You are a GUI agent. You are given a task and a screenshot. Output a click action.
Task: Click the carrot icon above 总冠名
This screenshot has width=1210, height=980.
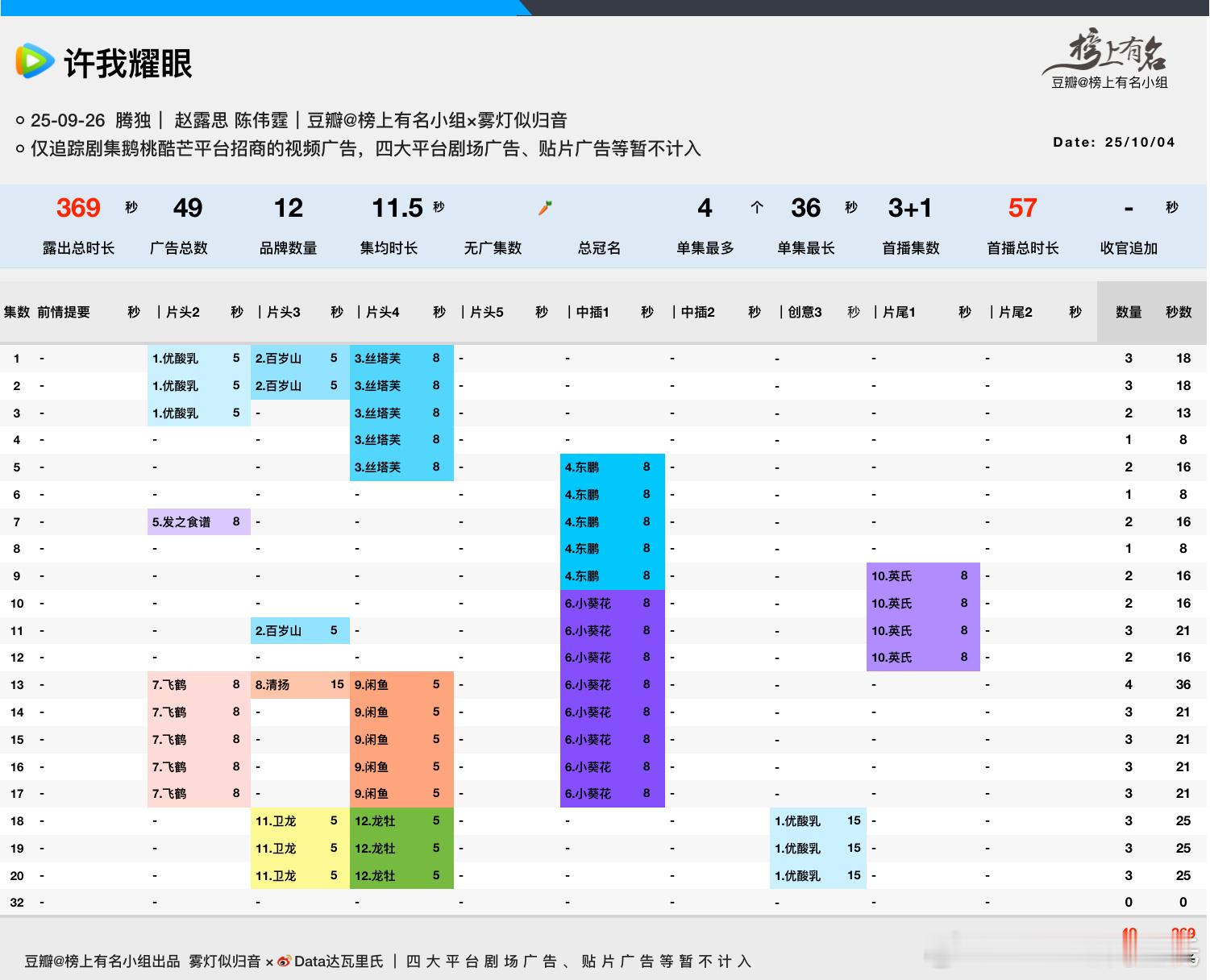pyautogui.click(x=545, y=208)
